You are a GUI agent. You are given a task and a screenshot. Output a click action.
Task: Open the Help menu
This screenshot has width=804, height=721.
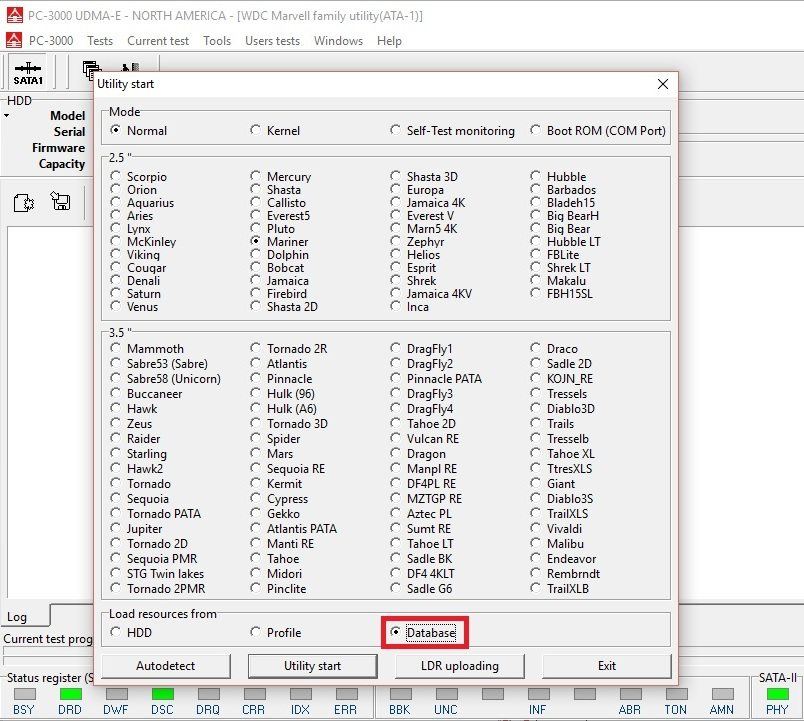coord(389,41)
